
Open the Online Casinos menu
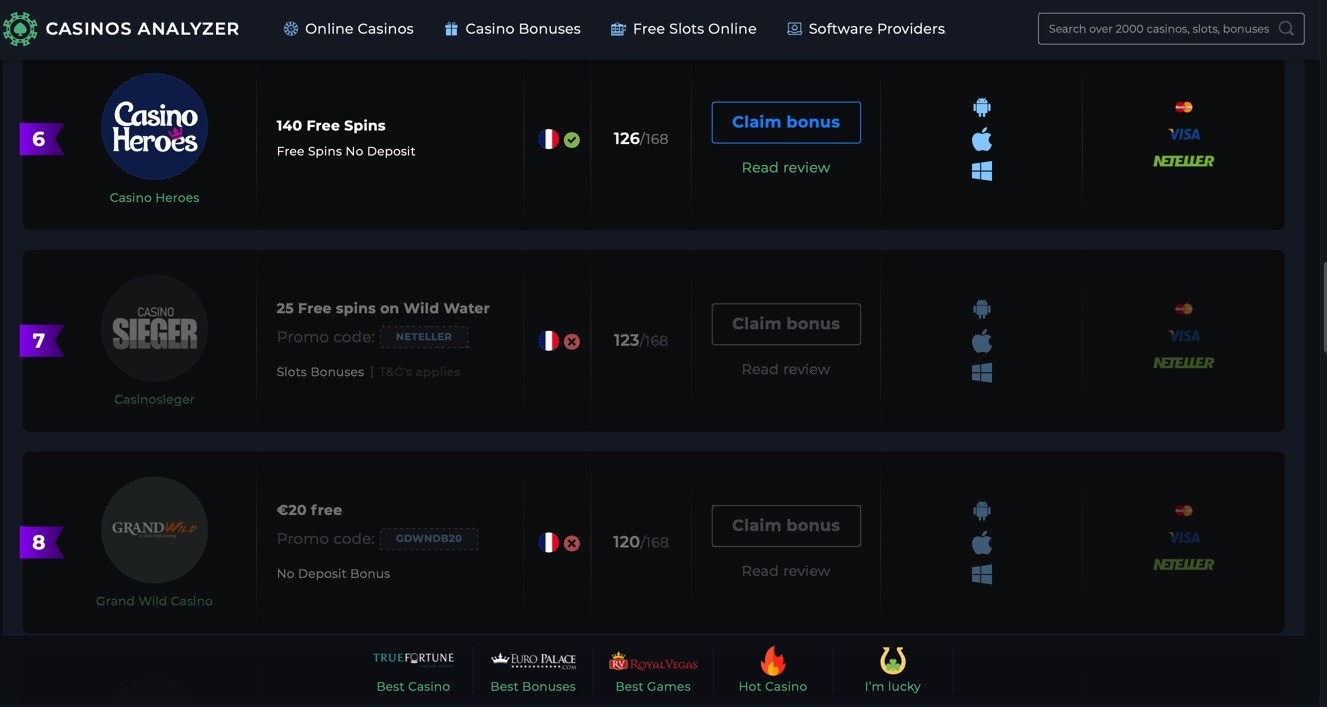coord(348,29)
